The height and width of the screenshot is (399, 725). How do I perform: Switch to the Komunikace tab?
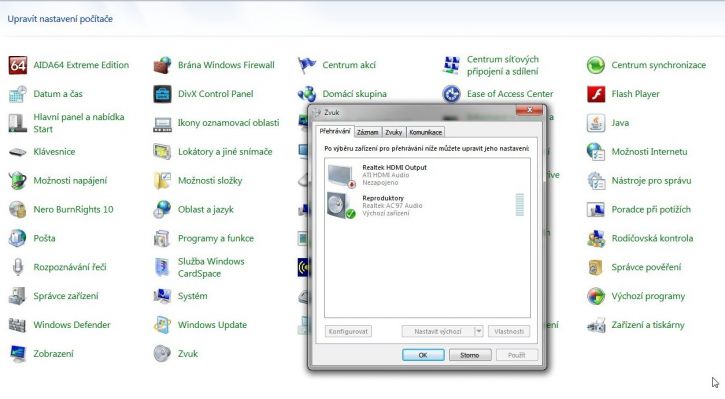click(425, 132)
